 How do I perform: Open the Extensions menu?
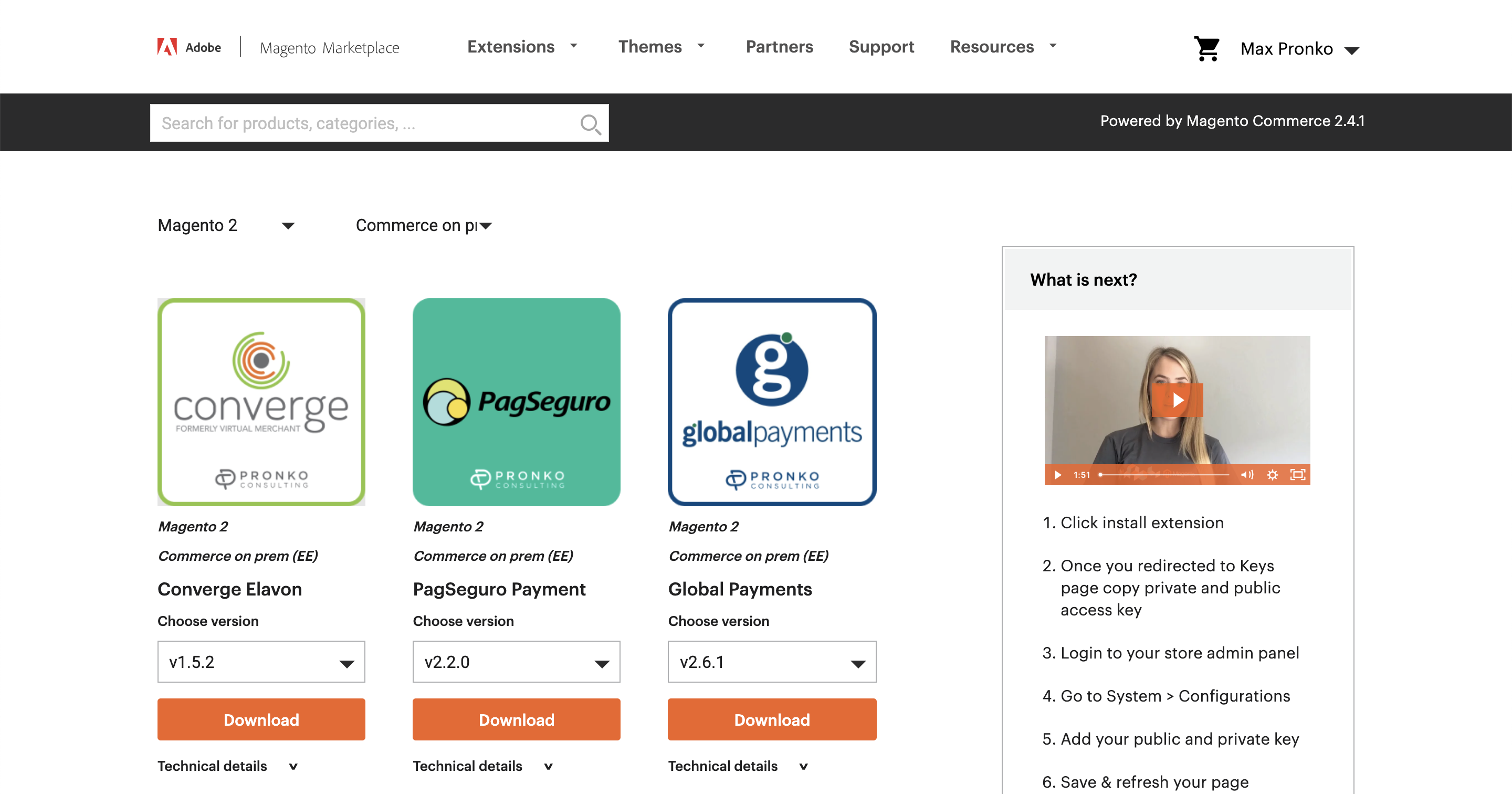(x=522, y=46)
